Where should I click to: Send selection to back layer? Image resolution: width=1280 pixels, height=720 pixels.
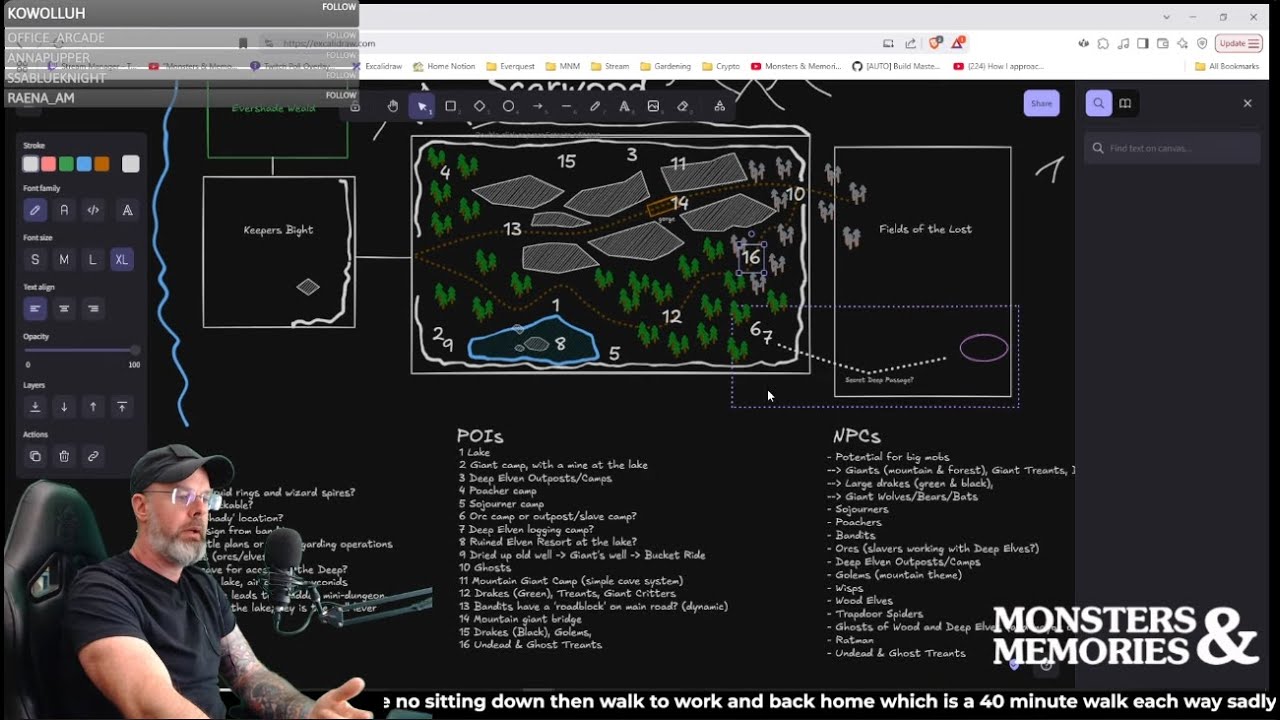[x=35, y=407]
